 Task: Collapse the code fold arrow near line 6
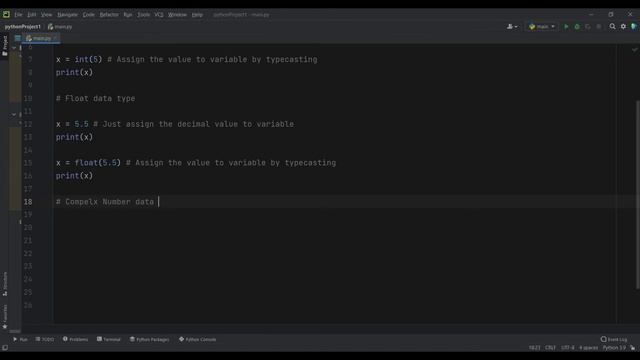(14, 48)
